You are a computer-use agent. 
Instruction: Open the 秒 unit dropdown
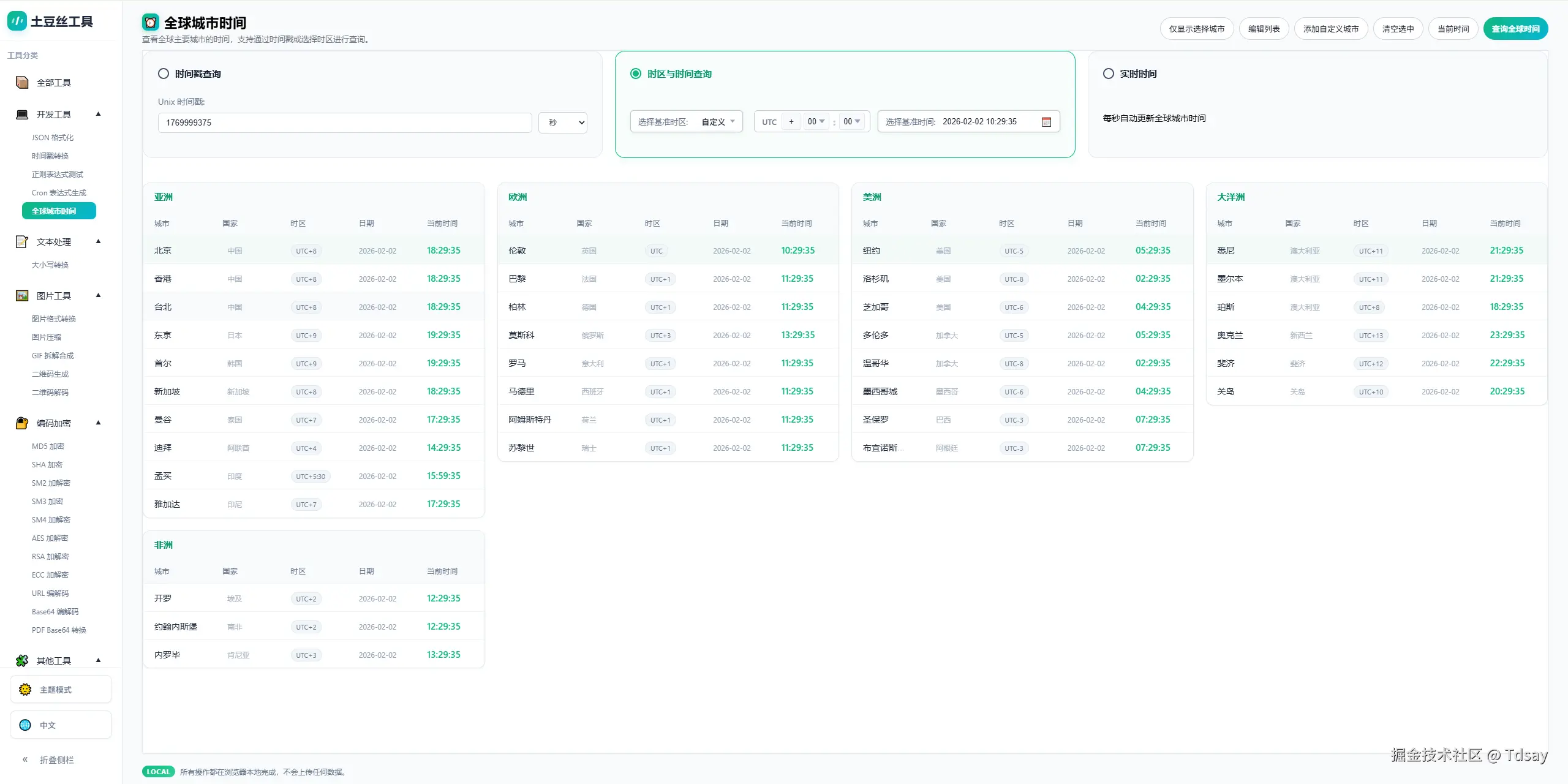point(562,123)
